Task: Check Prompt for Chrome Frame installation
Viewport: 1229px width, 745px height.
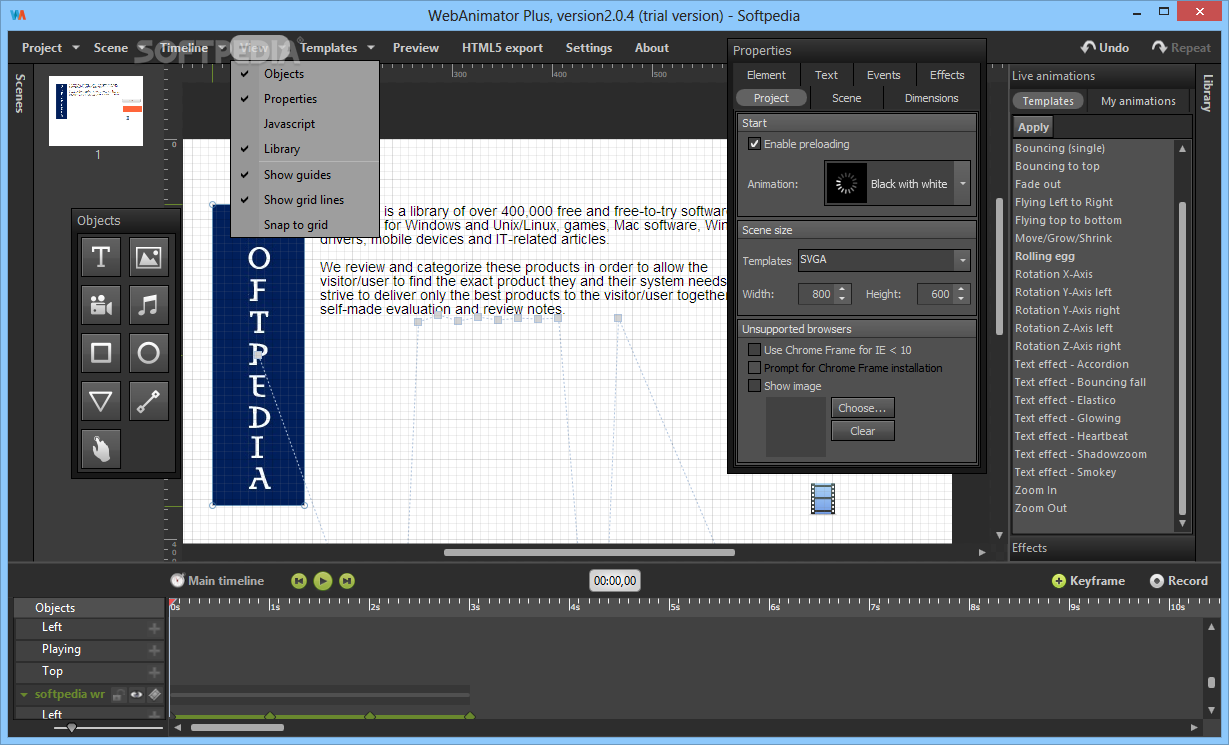Action: [754, 368]
